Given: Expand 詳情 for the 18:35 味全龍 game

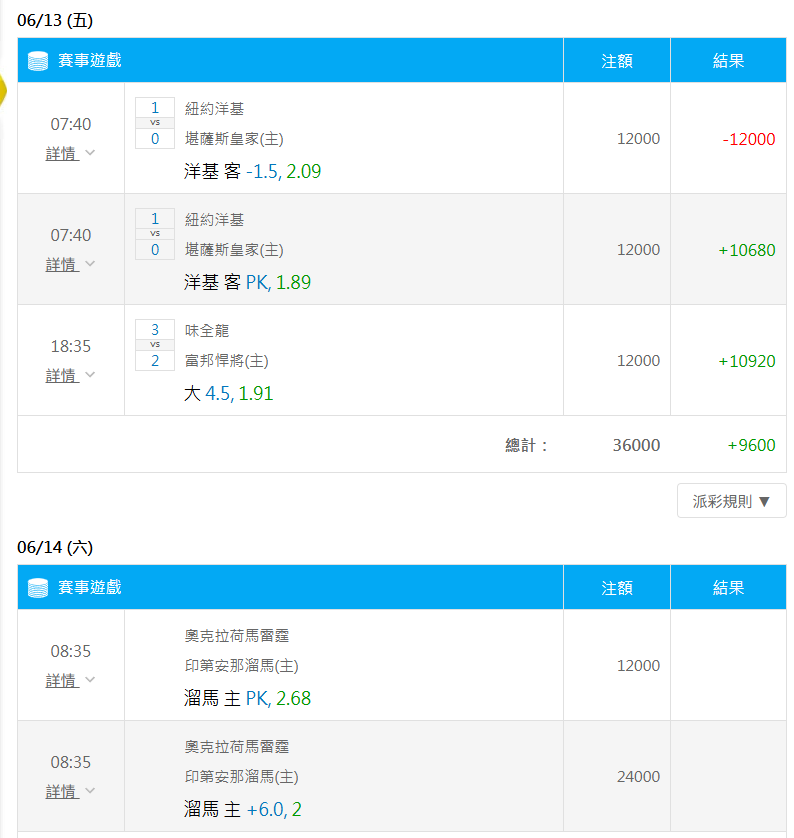Looking at the screenshot, I should coord(70,375).
